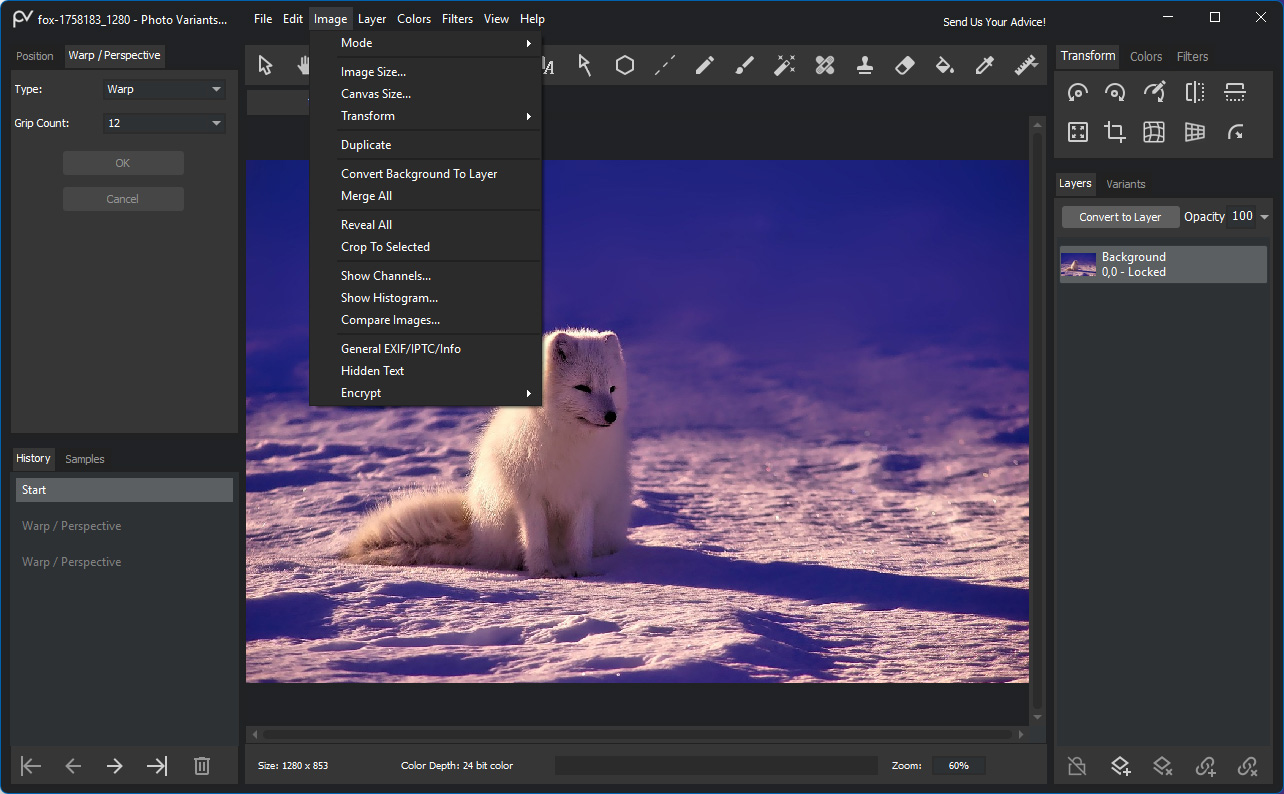Open the Type dropdown showing Warp
This screenshot has height=794, width=1284.
tap(164, 89)
